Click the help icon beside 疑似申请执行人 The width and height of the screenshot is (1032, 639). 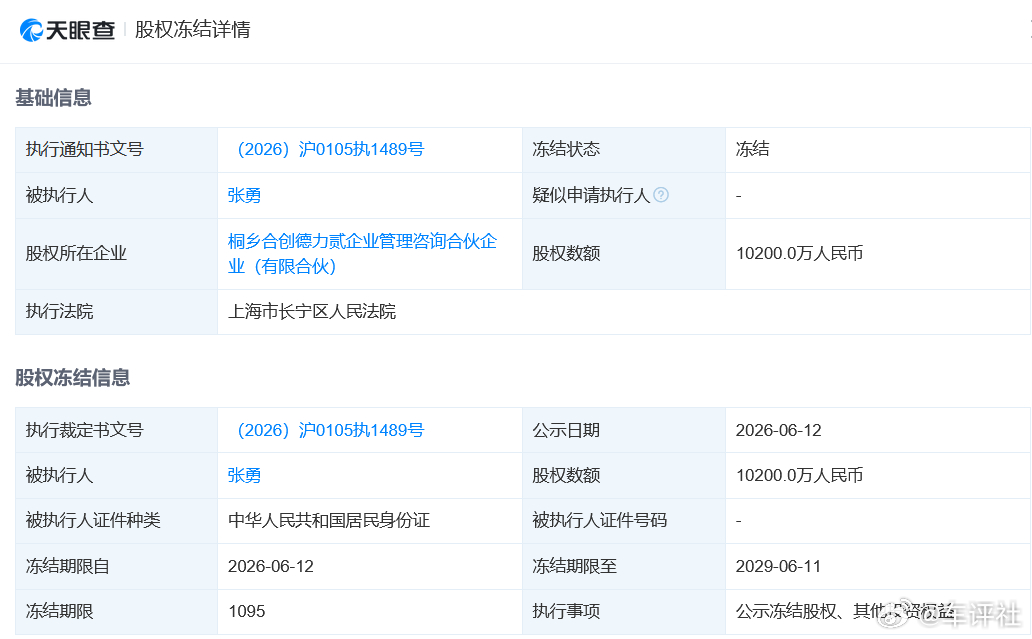click(x=661, y=195)
